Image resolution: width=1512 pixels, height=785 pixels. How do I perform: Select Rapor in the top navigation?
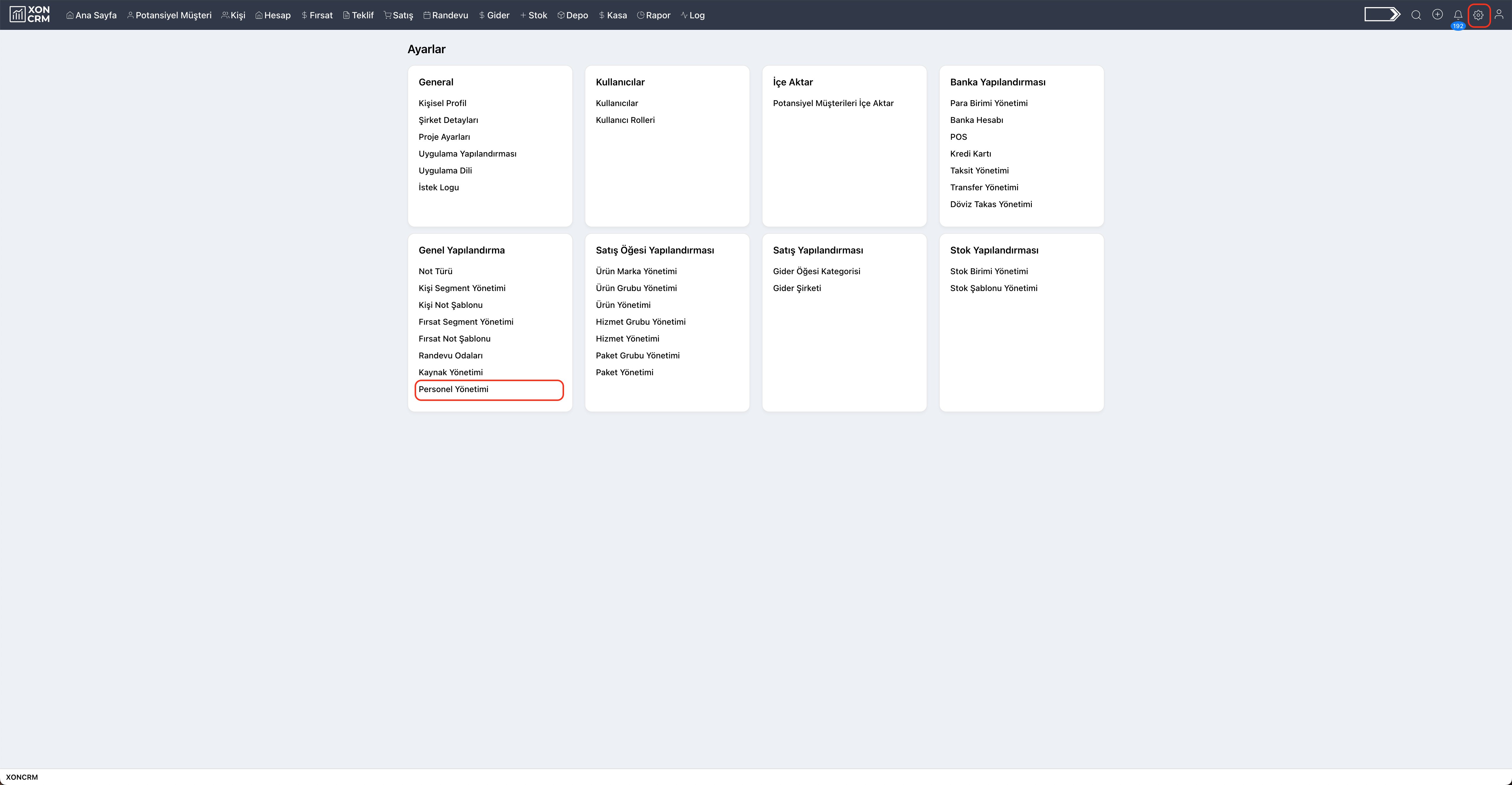click(653, 15)
